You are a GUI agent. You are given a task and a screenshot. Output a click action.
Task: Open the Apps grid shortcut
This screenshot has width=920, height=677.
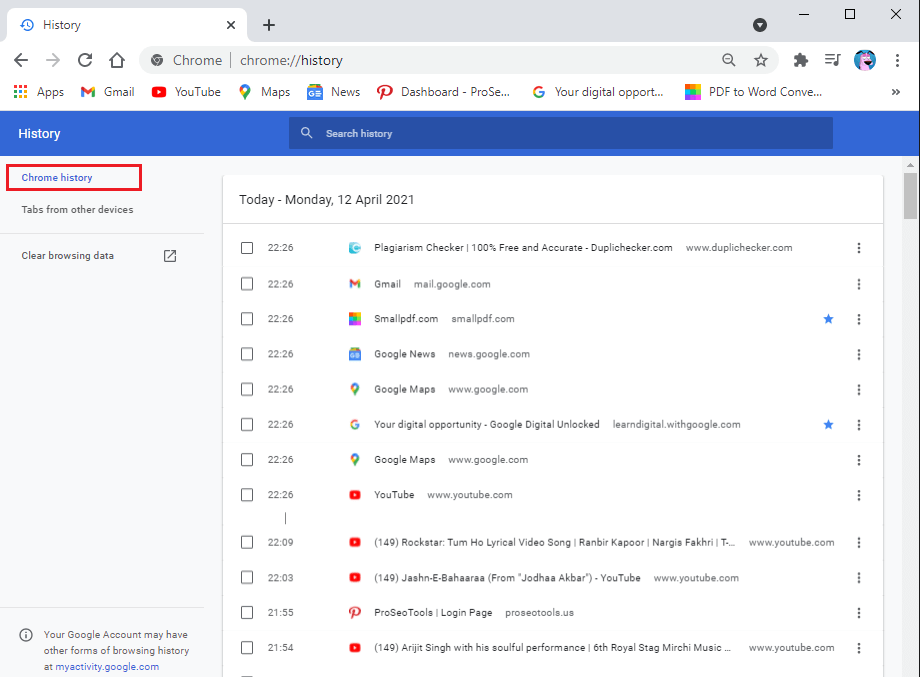click(19, 91)
